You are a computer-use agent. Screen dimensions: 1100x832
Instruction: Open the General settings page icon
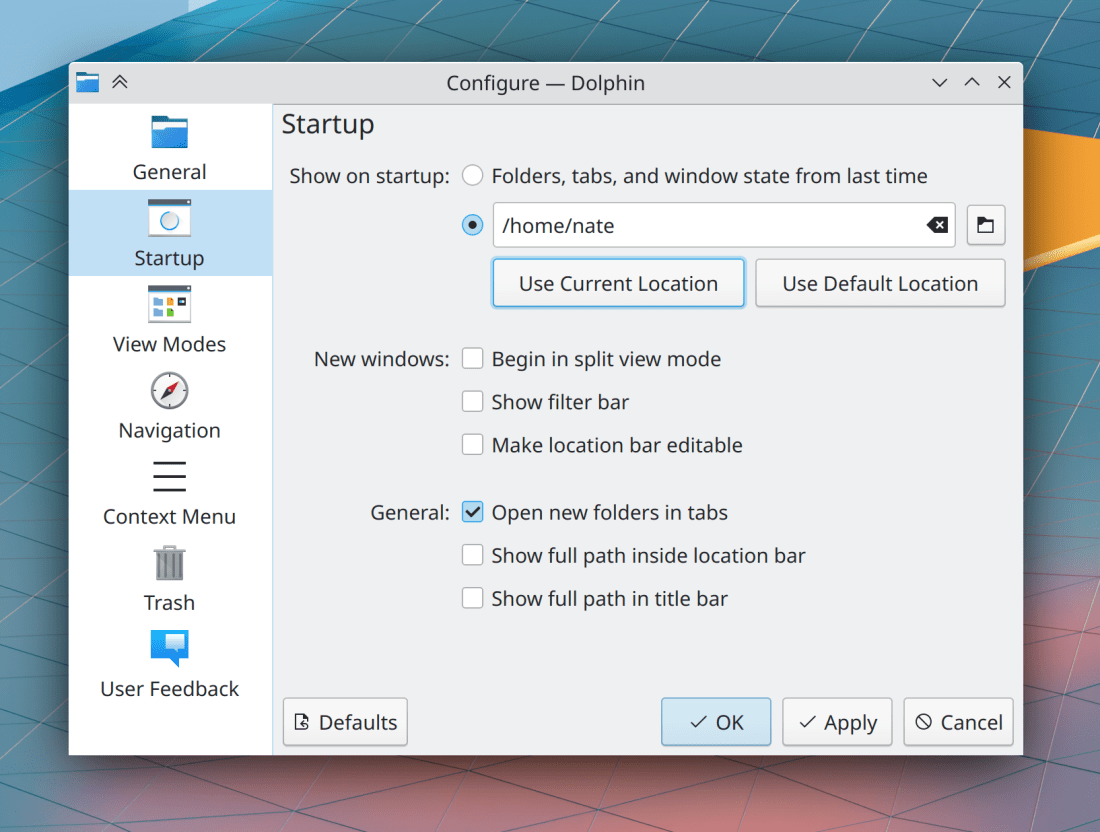[x=169, y=132]
